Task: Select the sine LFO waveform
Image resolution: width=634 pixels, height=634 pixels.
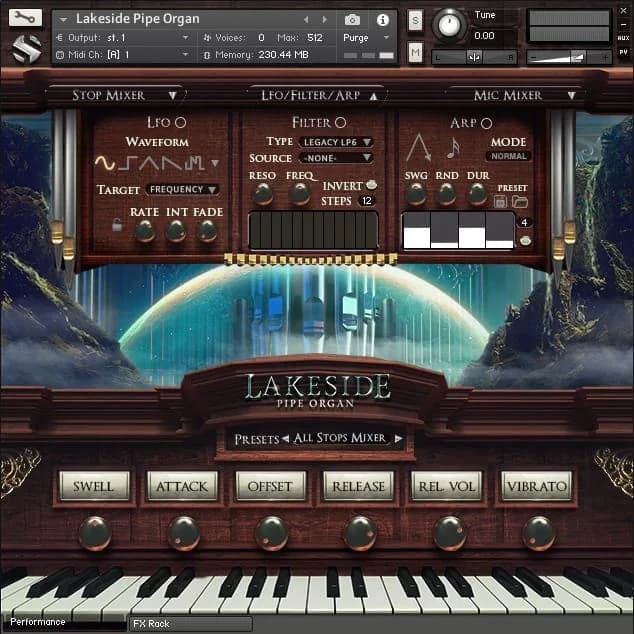Action: [105, 163]
